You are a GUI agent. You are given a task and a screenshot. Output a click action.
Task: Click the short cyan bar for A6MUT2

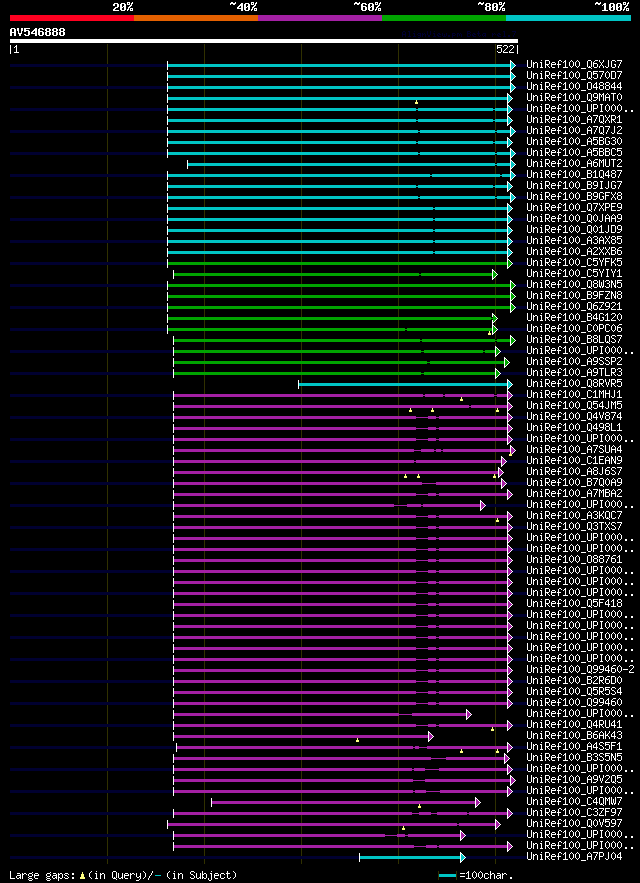coord(352,164)
